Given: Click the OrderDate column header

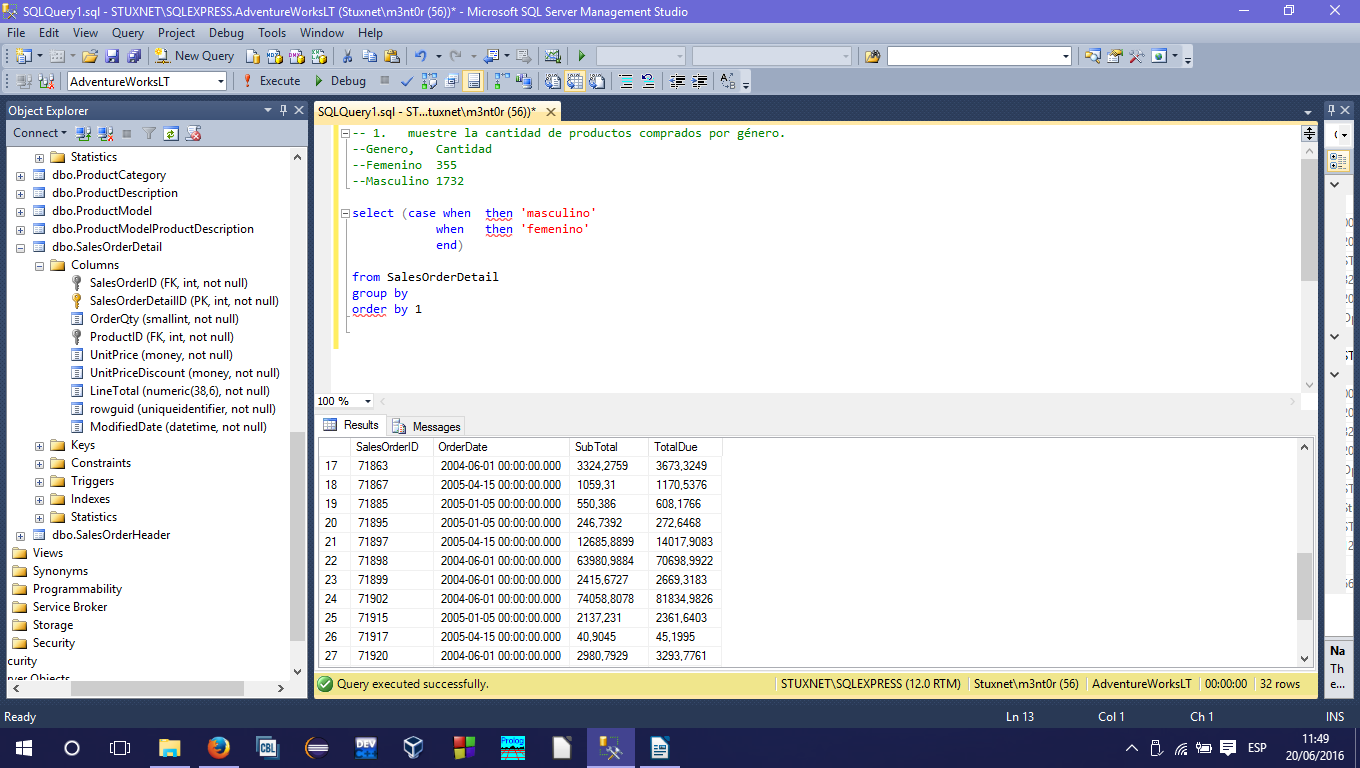Looking at the screenshot, I should pyautogui.click(x=502, y=447).
